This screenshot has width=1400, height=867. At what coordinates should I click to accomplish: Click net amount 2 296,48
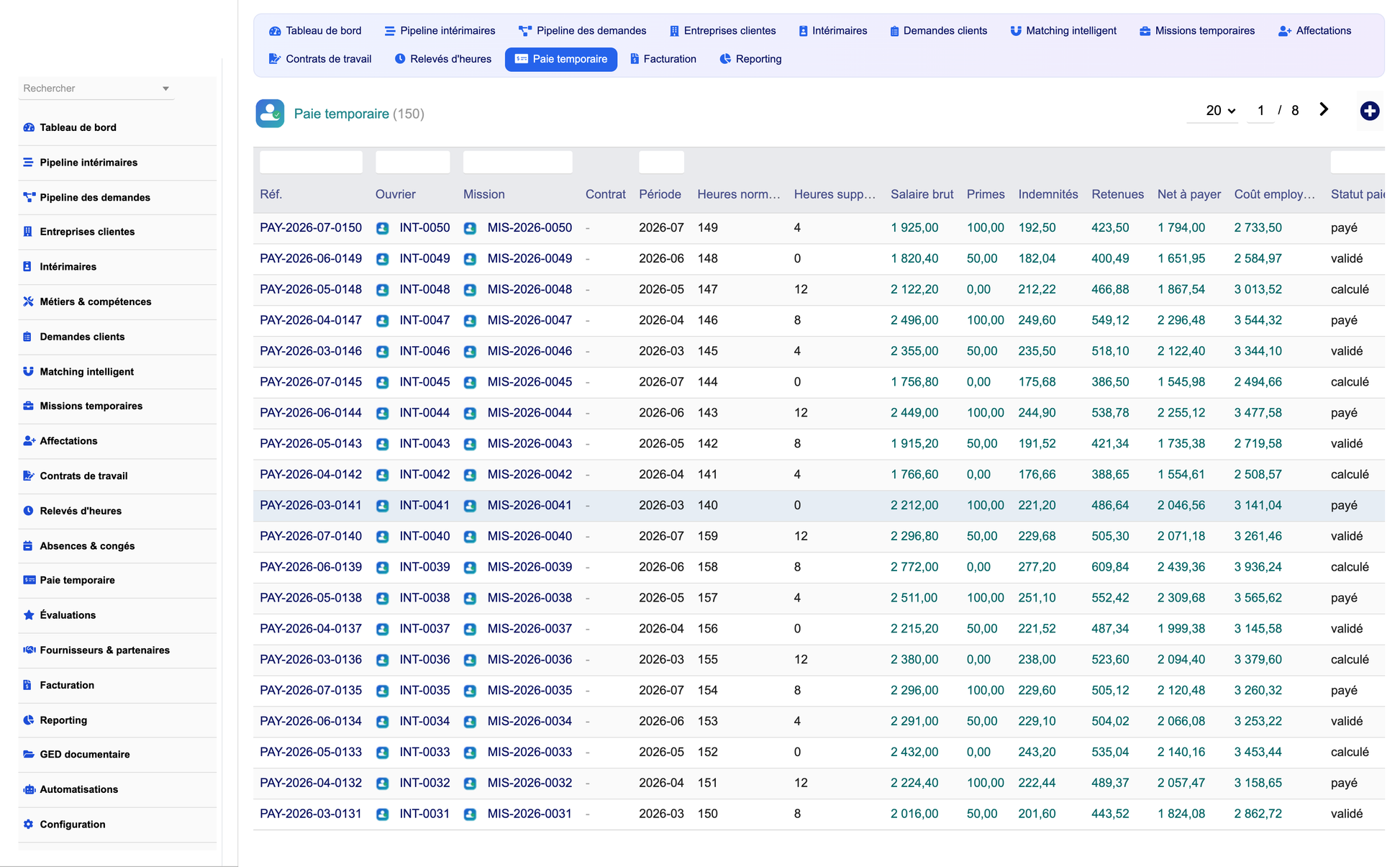coord(1181,320)
